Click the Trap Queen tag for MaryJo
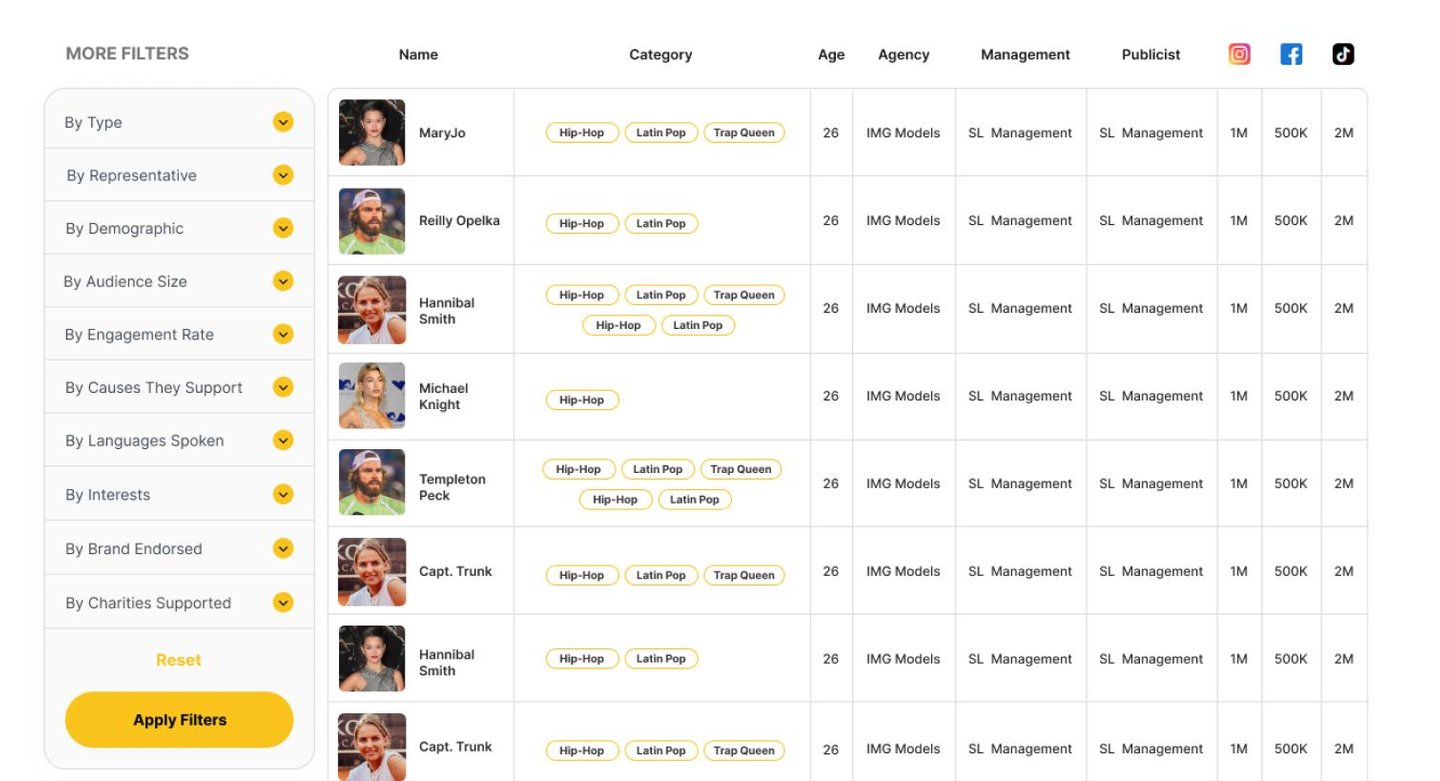The height and width of the screenshot is (781, 1440). (744, 133)
